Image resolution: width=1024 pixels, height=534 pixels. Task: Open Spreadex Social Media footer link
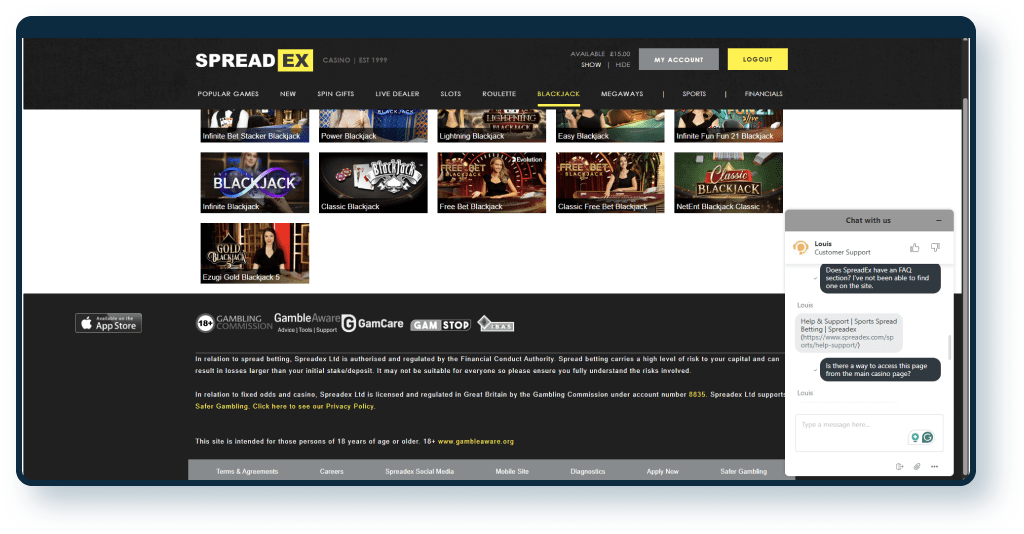point(419,471)
